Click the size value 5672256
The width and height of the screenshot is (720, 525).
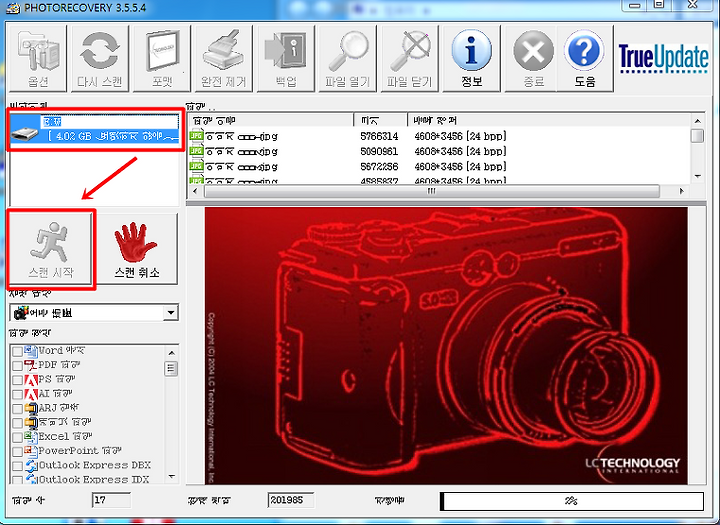(379, 167)
